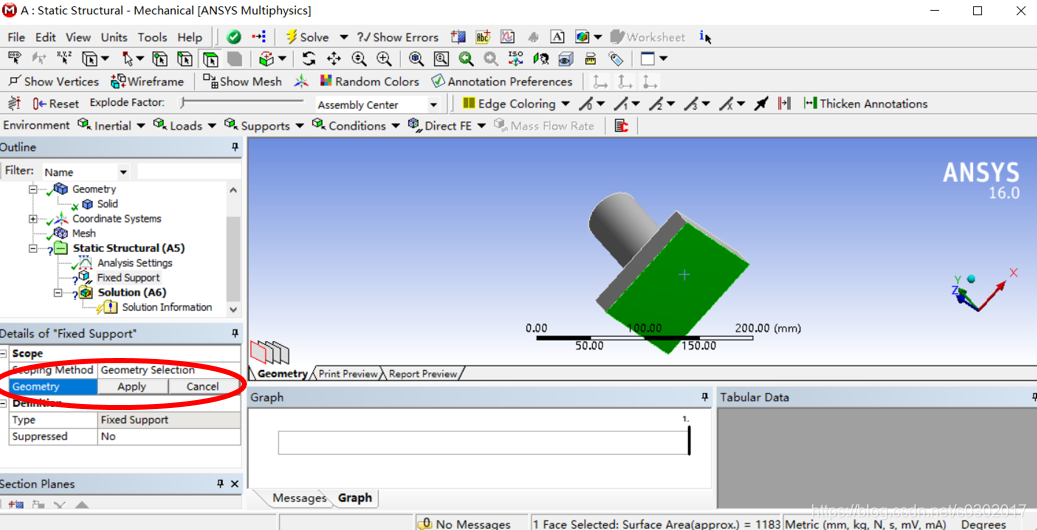Toggle Annotation Preferences checkbox icon
Image resolution: width=1037 pixels, height=530 pixels.
click(x=438, y=81)
